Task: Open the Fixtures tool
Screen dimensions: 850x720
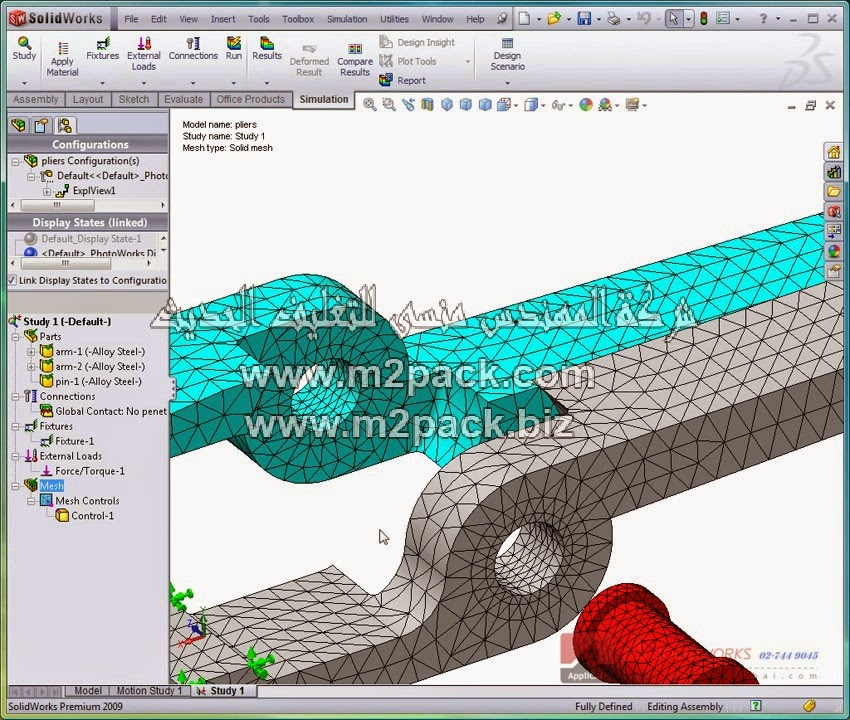Action: [102, 48]
